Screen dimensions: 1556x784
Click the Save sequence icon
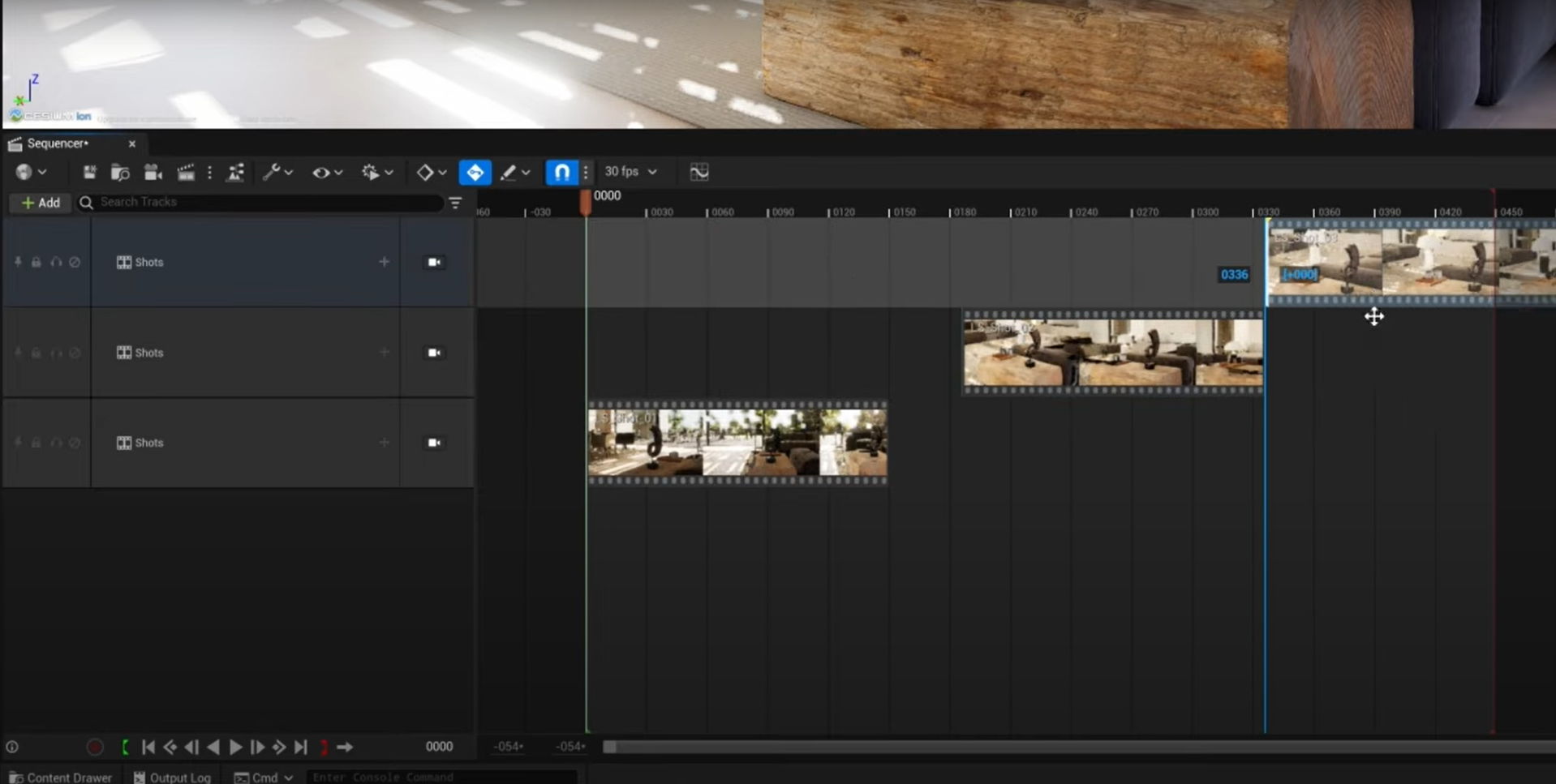[x=89, y=172]
